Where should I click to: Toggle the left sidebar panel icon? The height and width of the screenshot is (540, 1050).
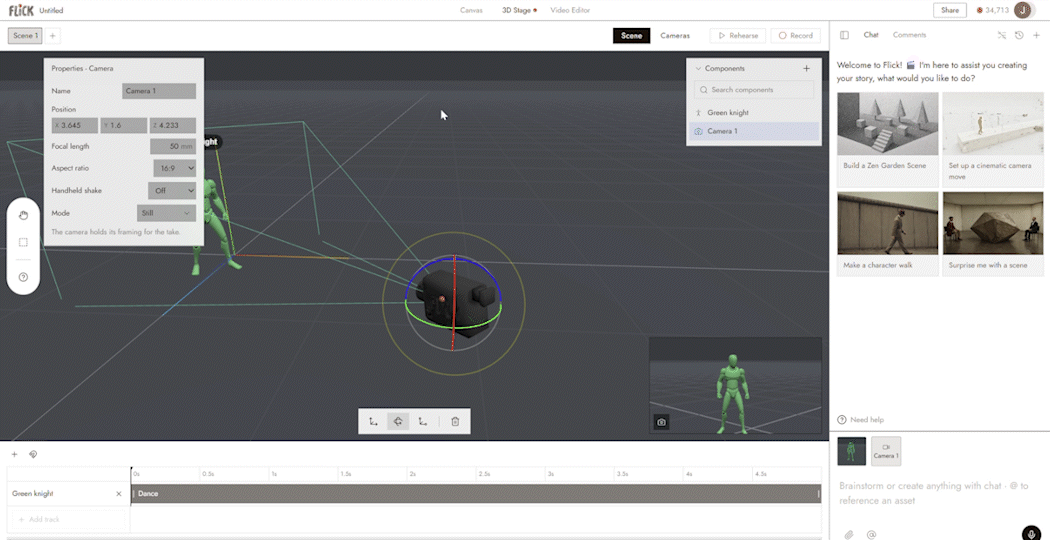coord(844,35)
